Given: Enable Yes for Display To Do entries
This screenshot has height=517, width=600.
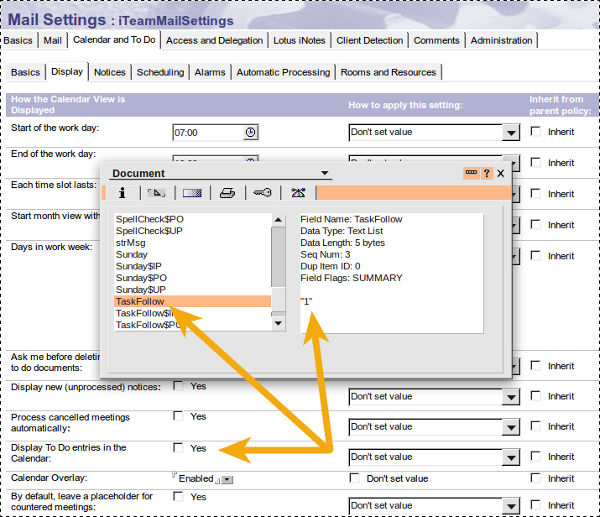Looking at the screenshot, I should (178, 447).
